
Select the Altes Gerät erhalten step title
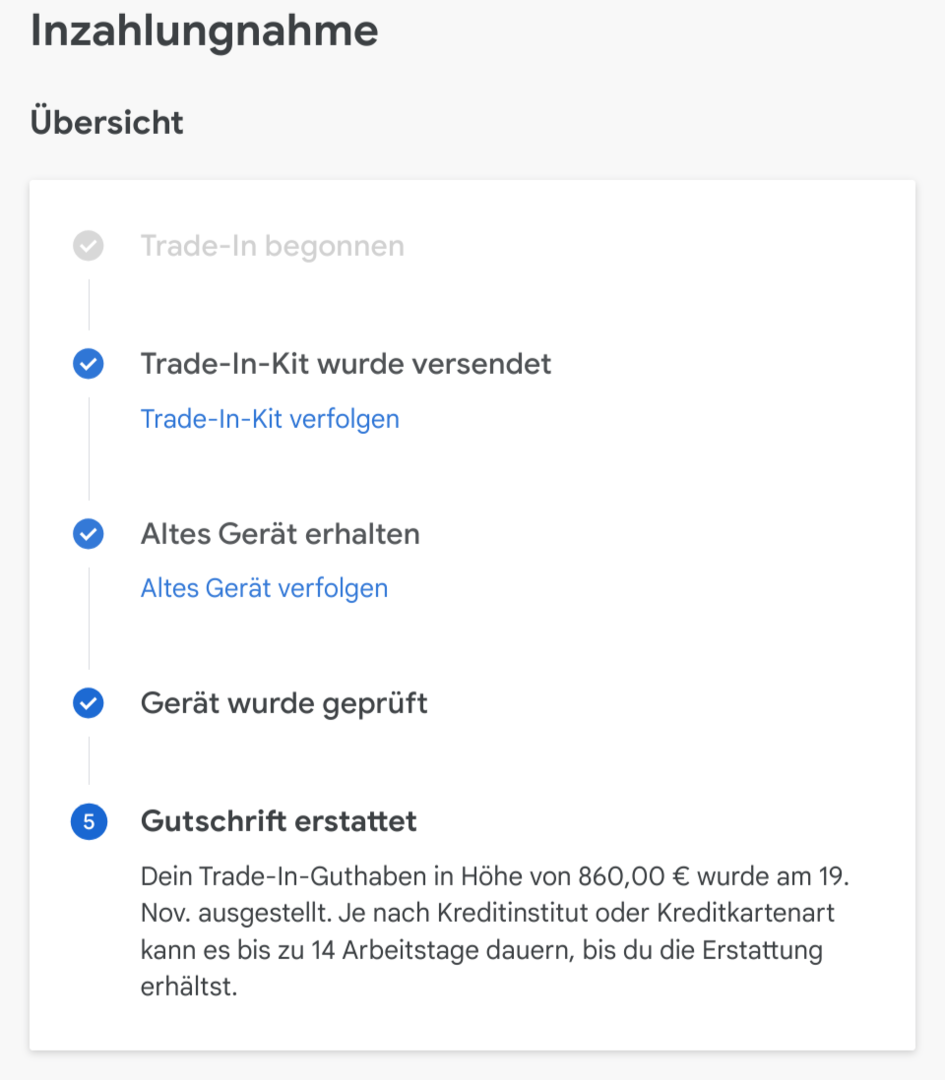pos(280,534)
